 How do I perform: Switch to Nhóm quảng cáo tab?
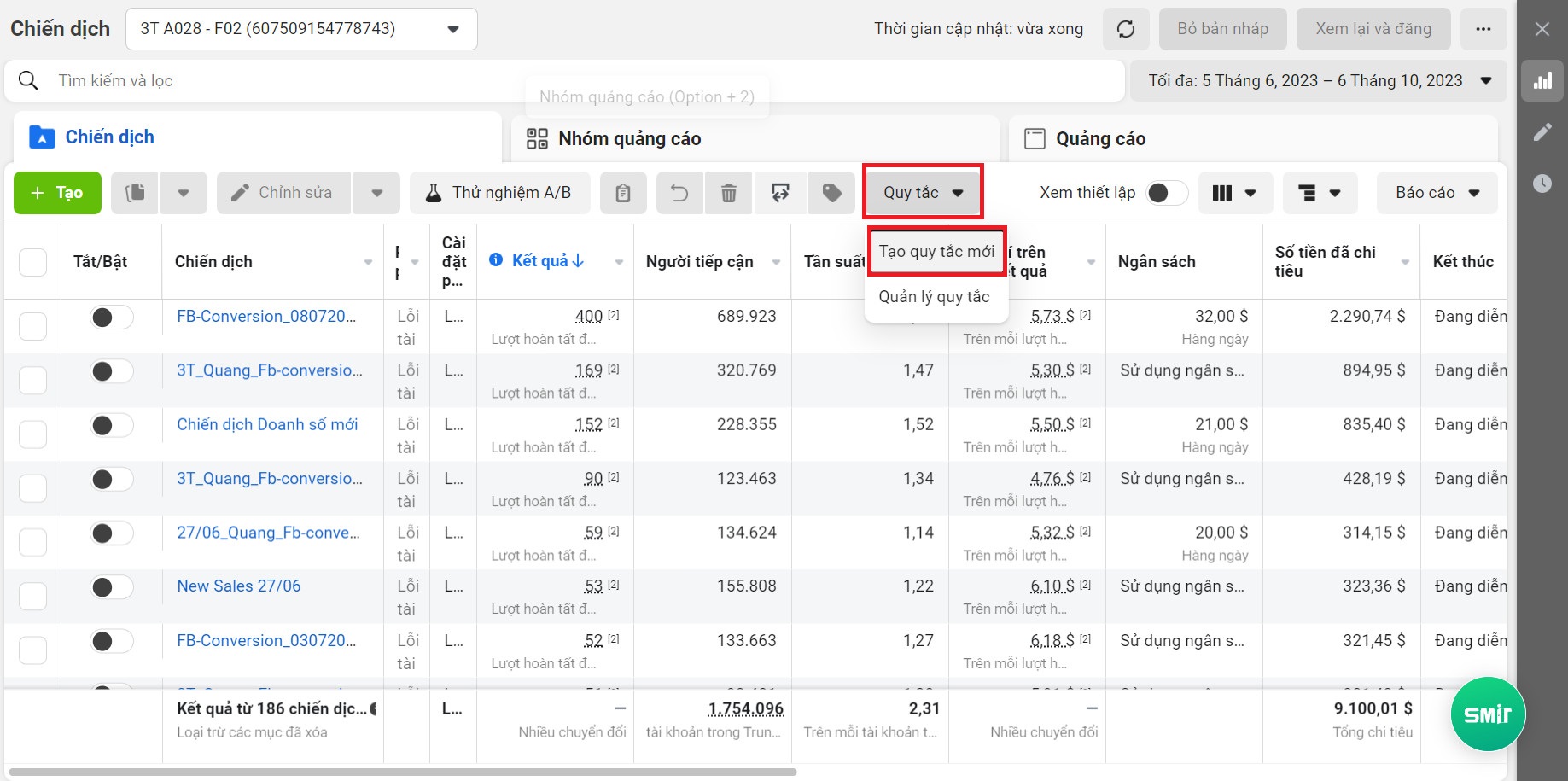(x=755, y=139)
